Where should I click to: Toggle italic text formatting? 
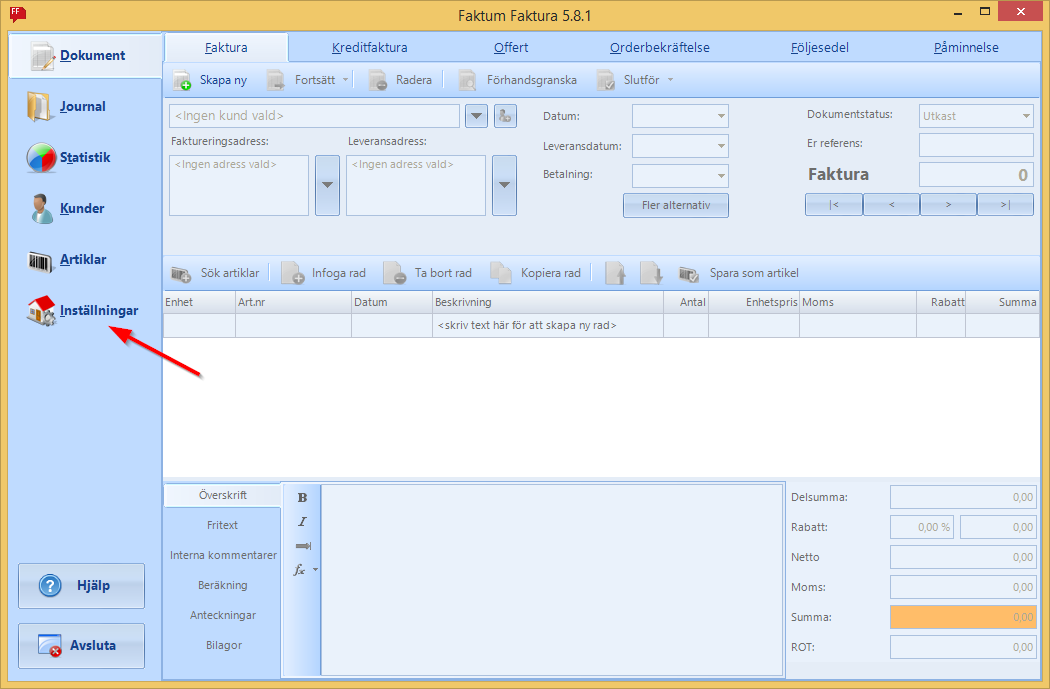[302, 522]
